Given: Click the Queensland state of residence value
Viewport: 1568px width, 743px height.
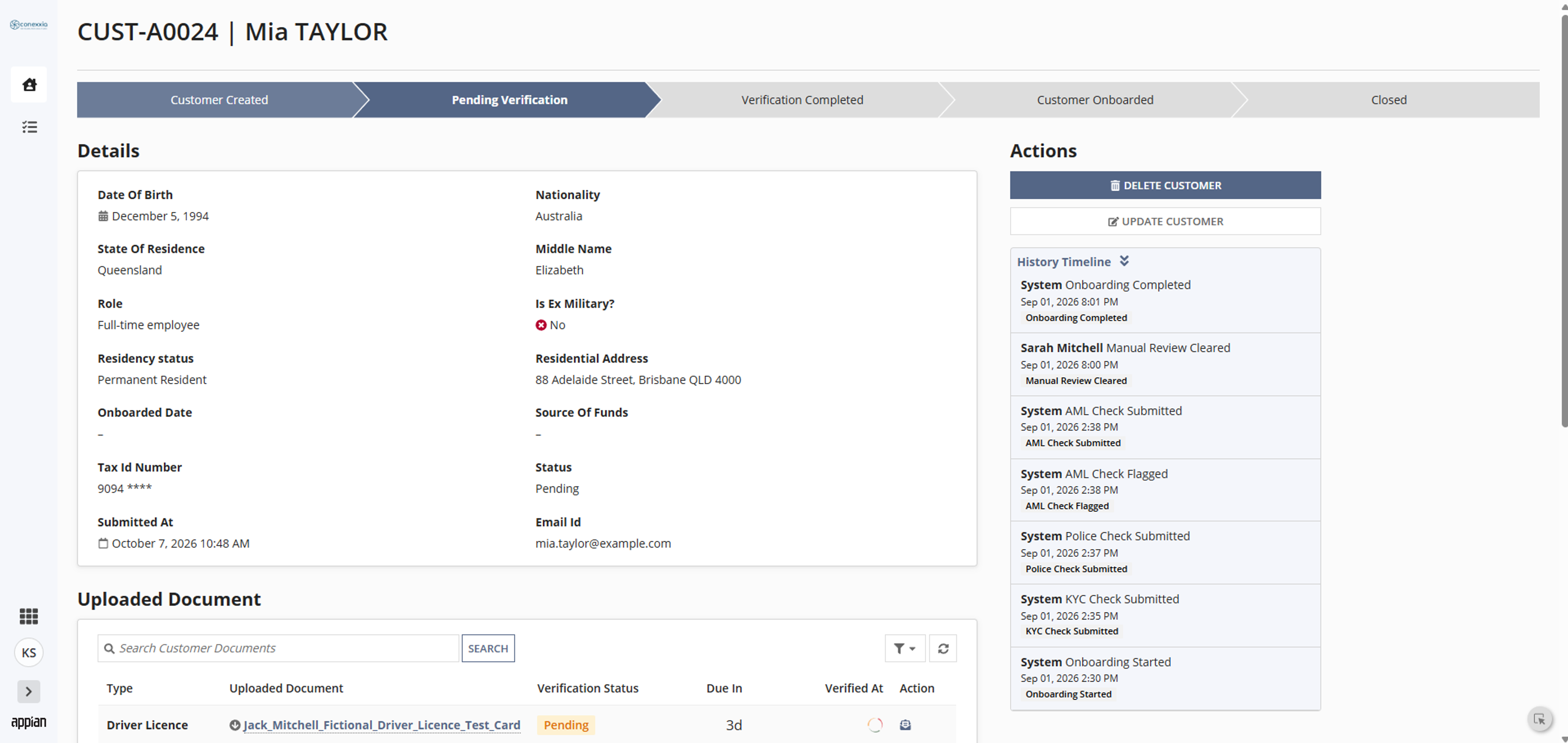Looking at the screenshot, I should (130, 270).
